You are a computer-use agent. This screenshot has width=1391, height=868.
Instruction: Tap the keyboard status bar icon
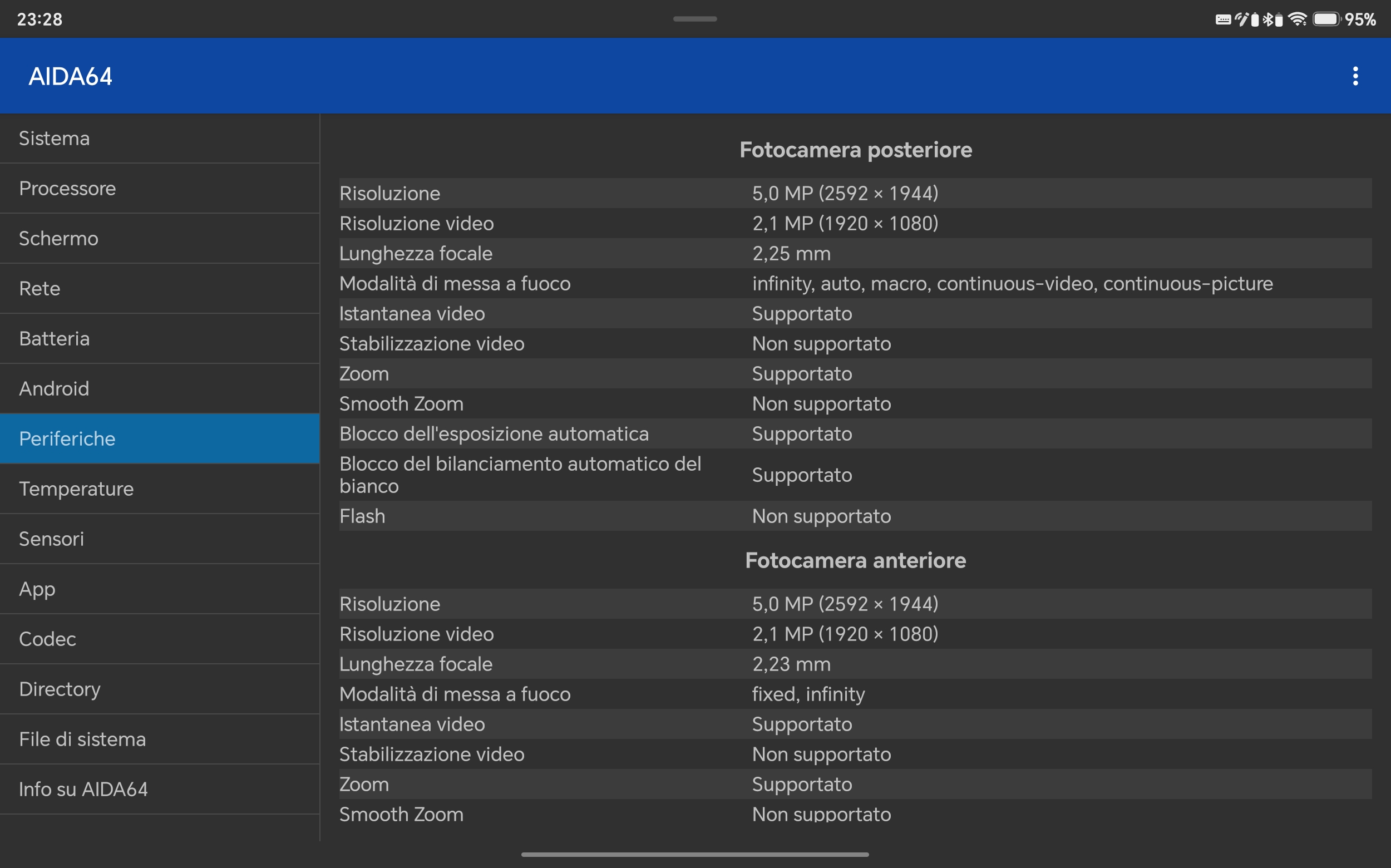[1223, 19]
